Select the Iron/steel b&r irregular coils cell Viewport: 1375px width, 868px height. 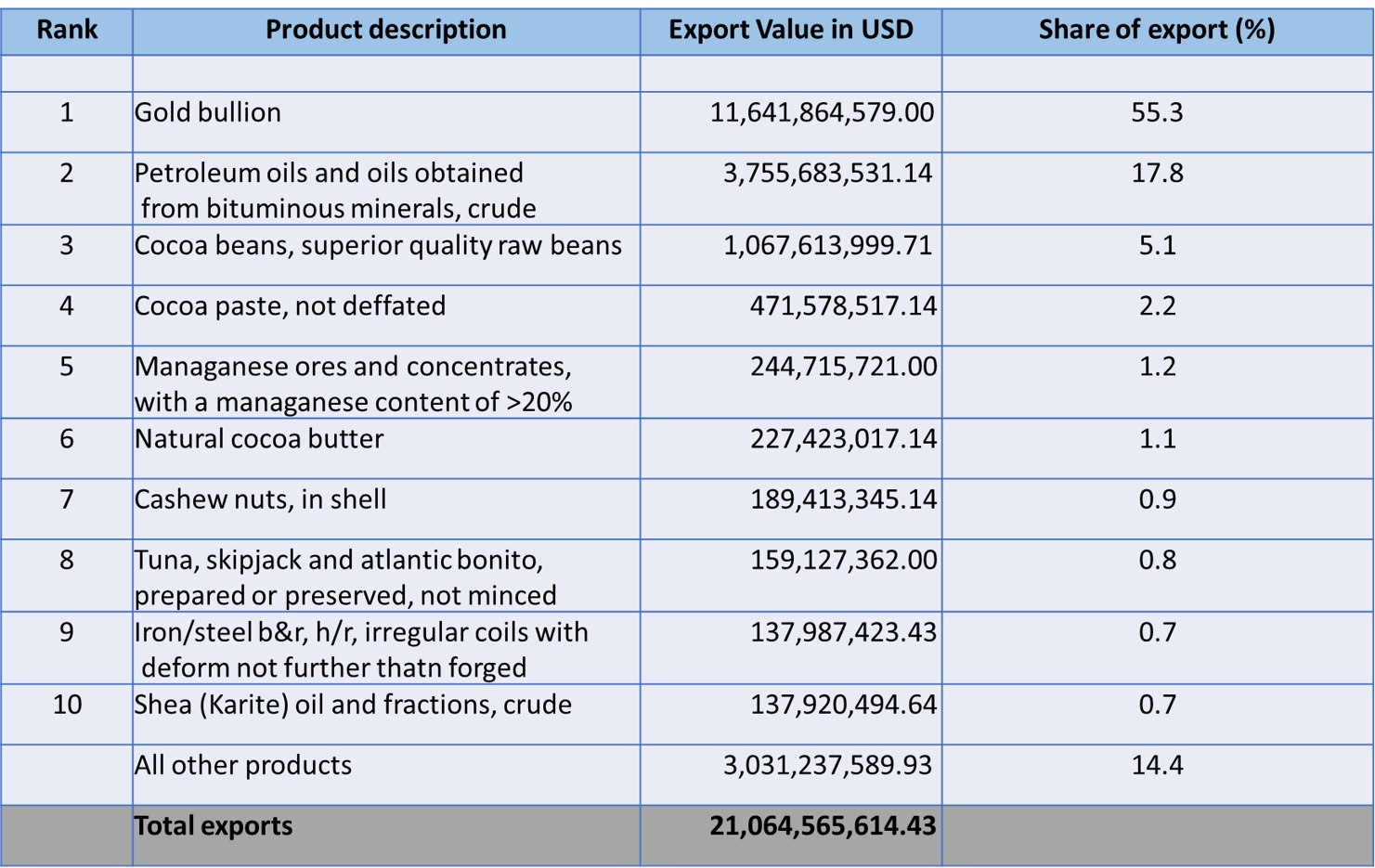[361, 649]
